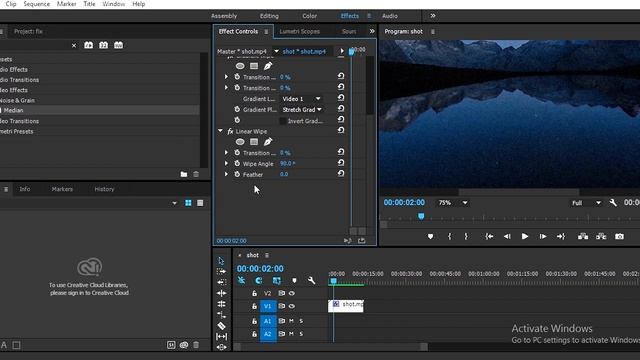640x360 pixels.
Task: Open the Window menu
Action: [x=113, y=4]
